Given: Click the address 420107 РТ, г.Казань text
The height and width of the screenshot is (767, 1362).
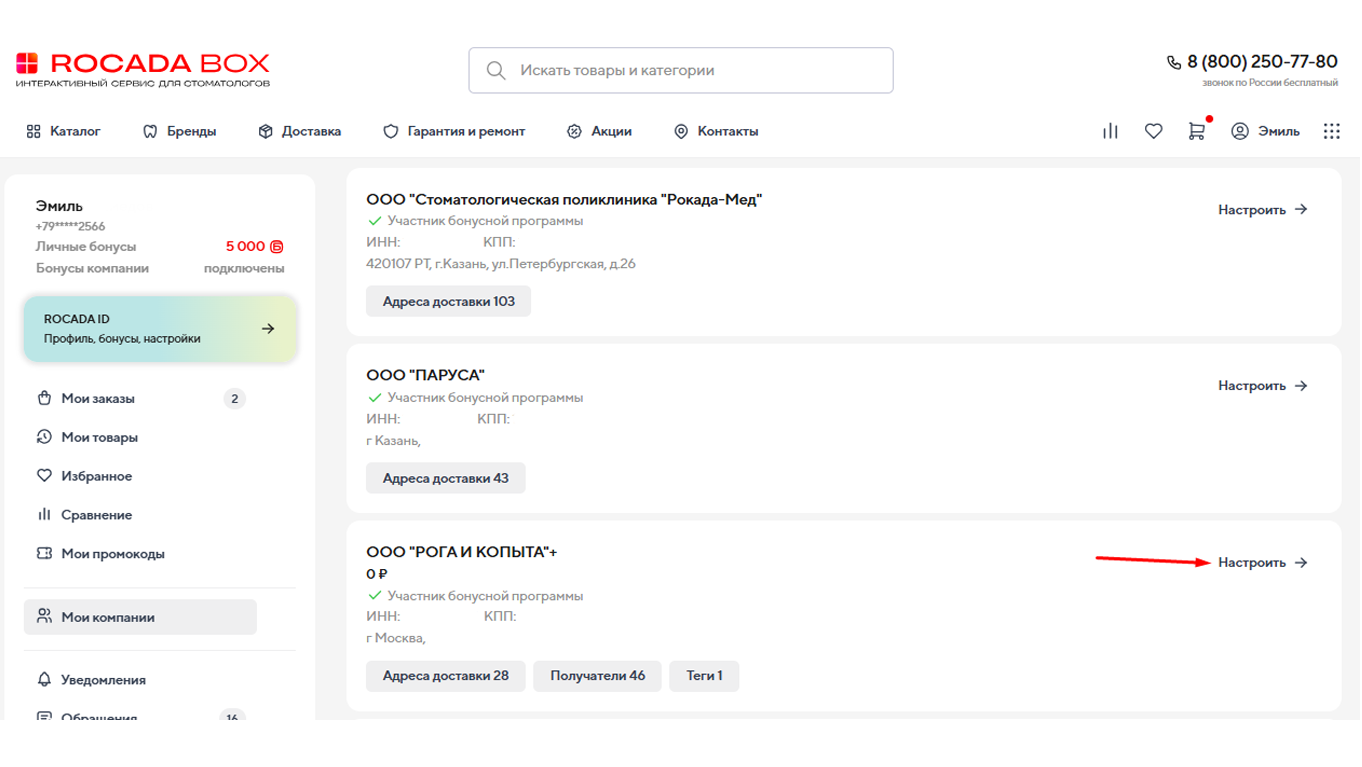Looking at the screenshot, I should (501, 264).
